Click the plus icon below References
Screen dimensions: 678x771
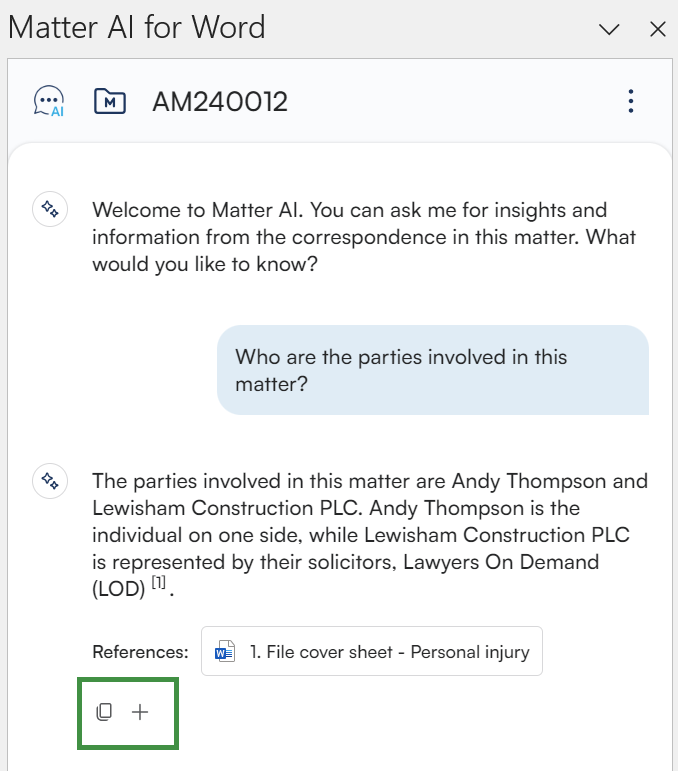click(140, 712)
